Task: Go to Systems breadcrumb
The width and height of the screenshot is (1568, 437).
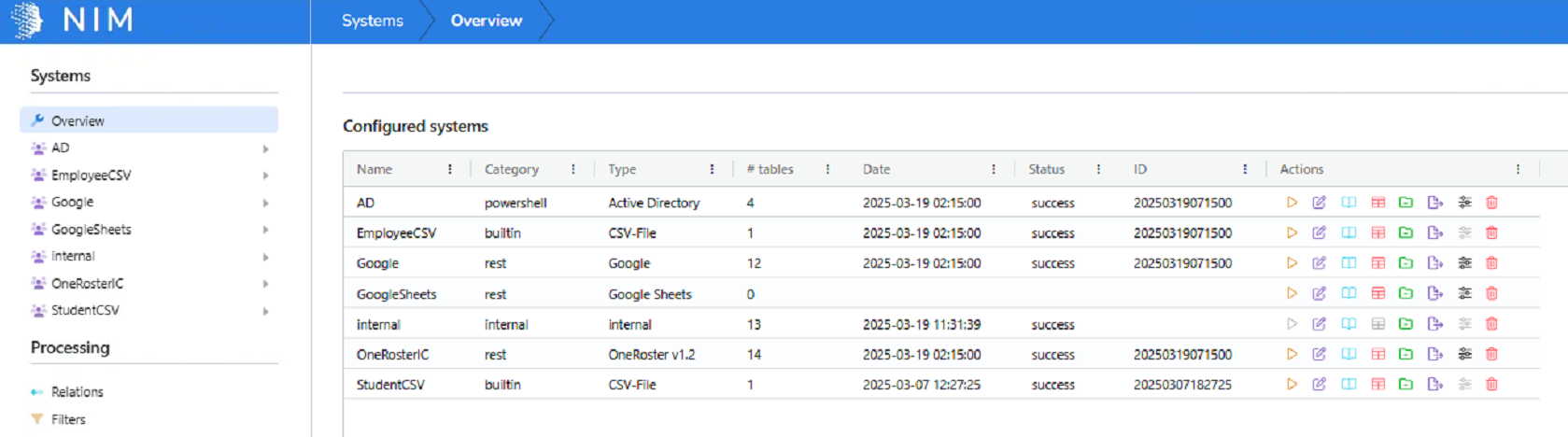Action: tap(373, 21)
